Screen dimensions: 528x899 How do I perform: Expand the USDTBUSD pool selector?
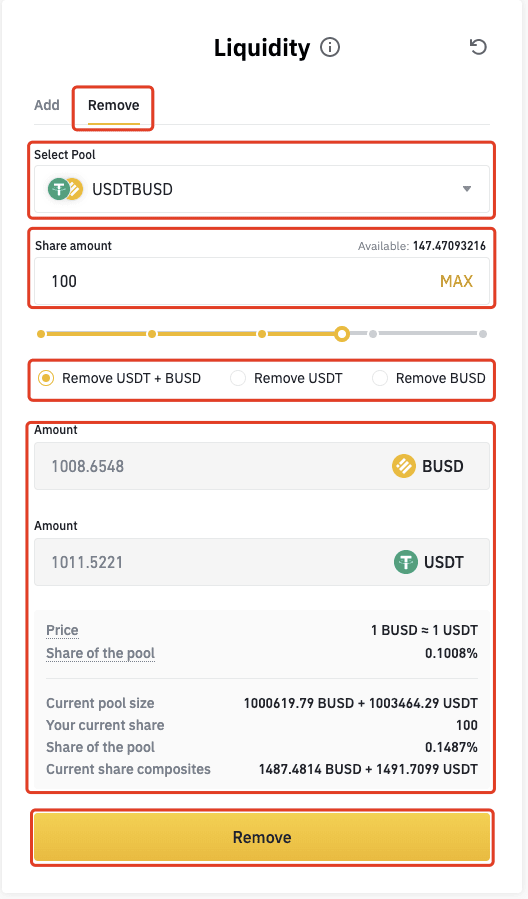point(261,189)
